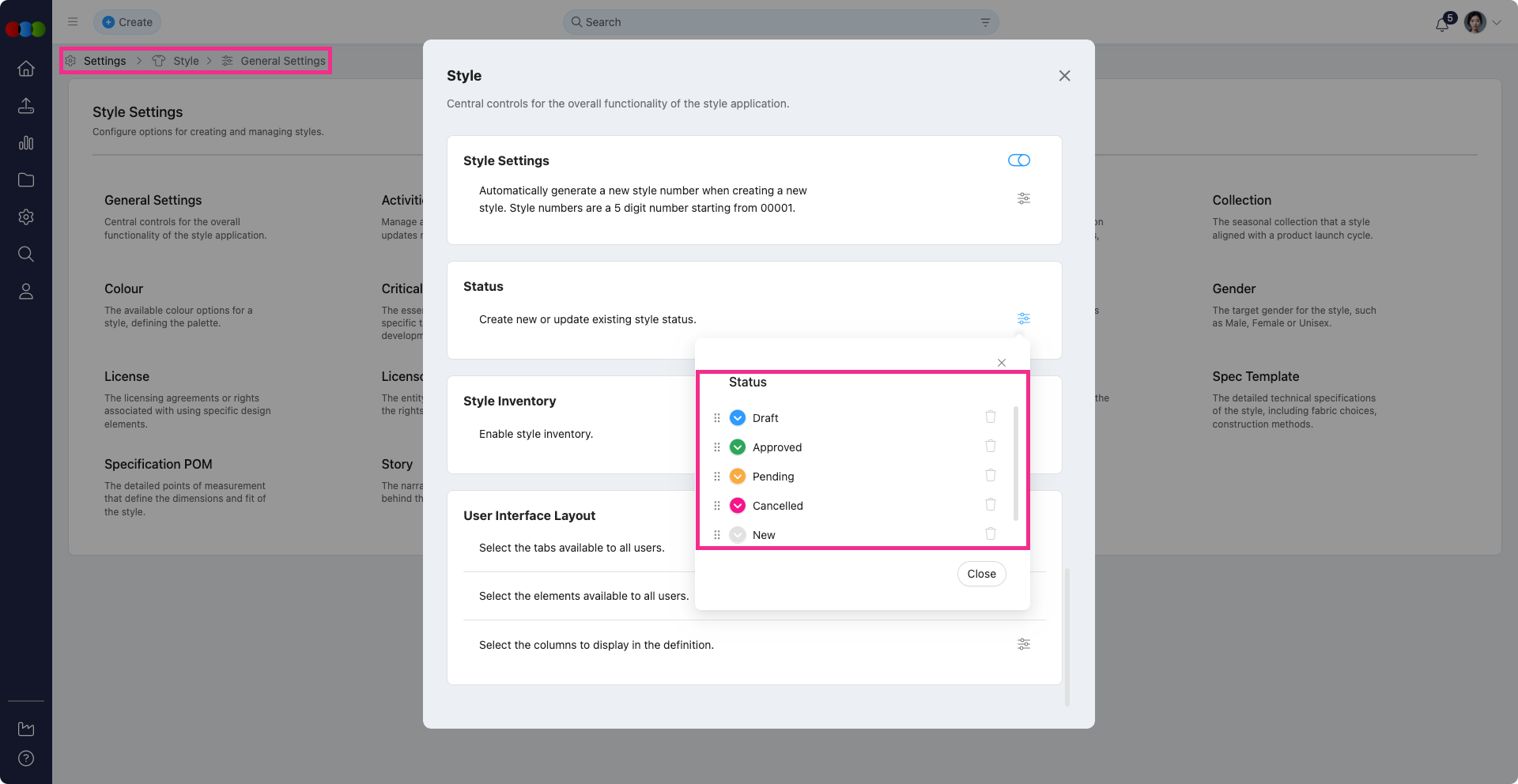Image resolution: width=1518 pixels, height=784 pixels.
Task: Click the Status section settings sliders icon
Action: coord(1023,318)
